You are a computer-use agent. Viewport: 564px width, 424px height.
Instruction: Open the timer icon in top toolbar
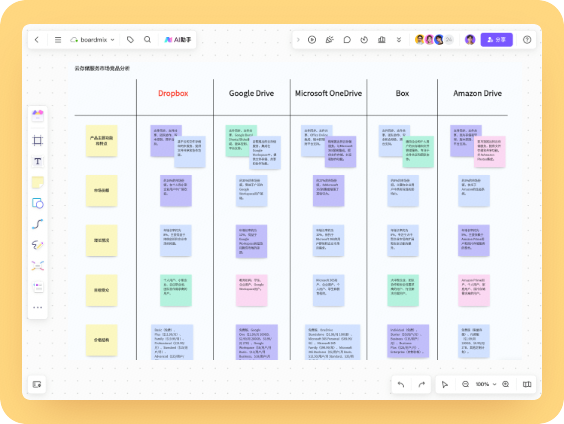(364, 40)
